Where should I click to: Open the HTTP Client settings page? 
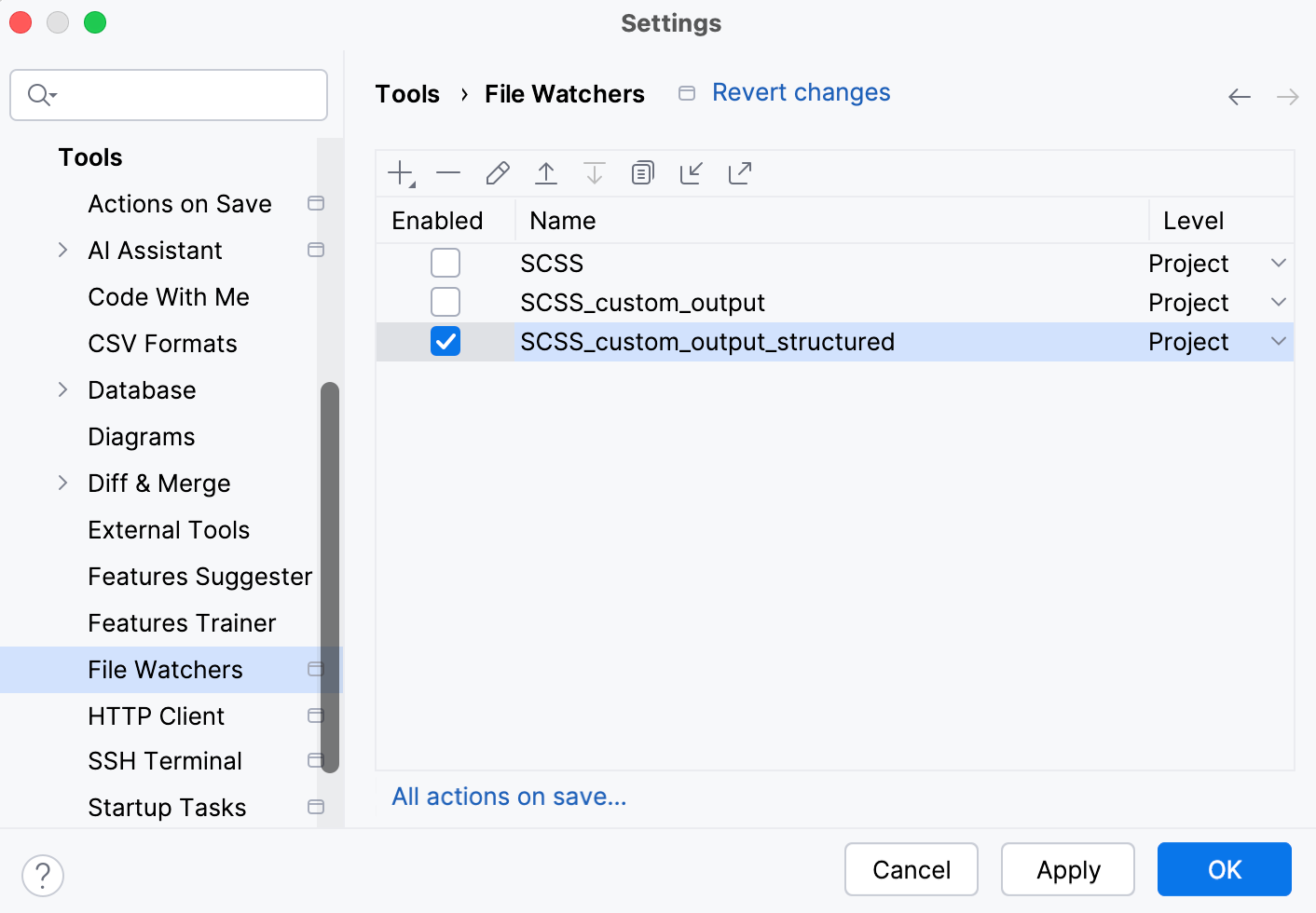pos(157,715)
